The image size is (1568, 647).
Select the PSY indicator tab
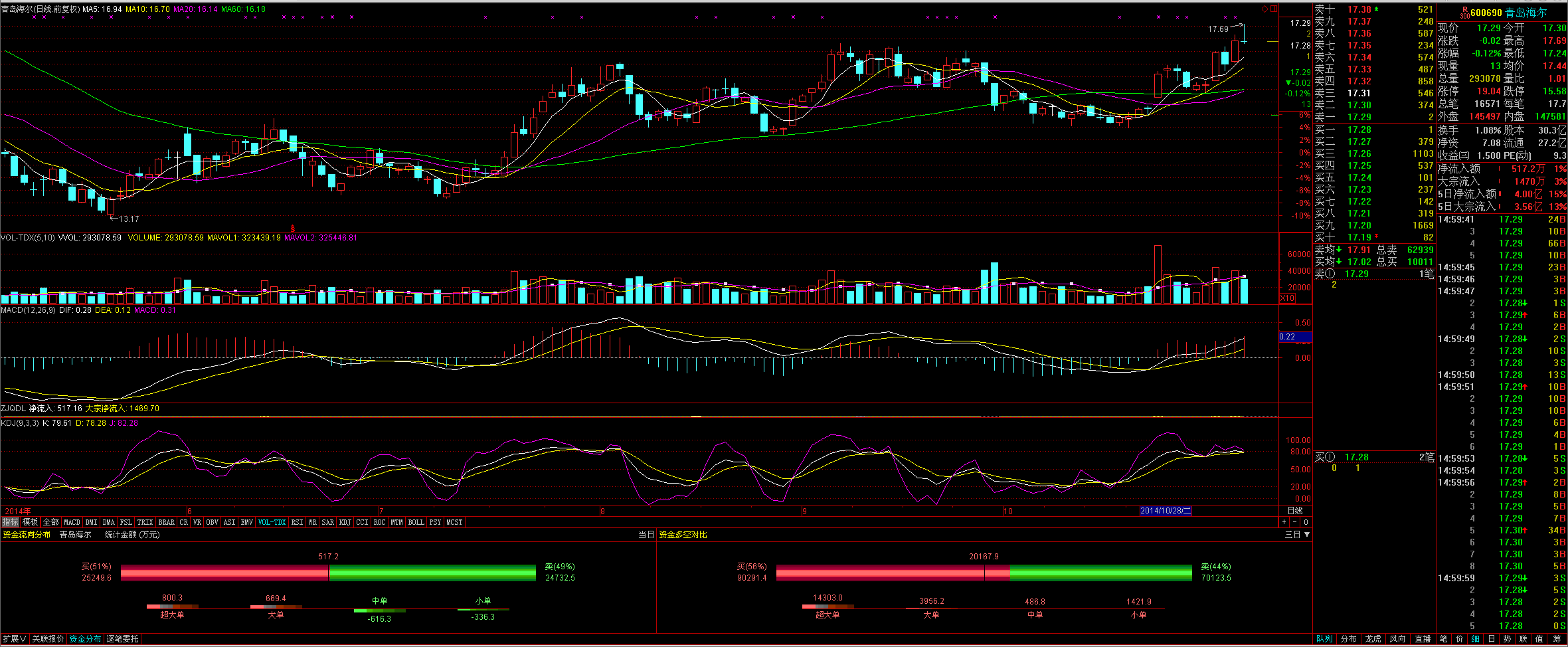[x=435, y=522]
